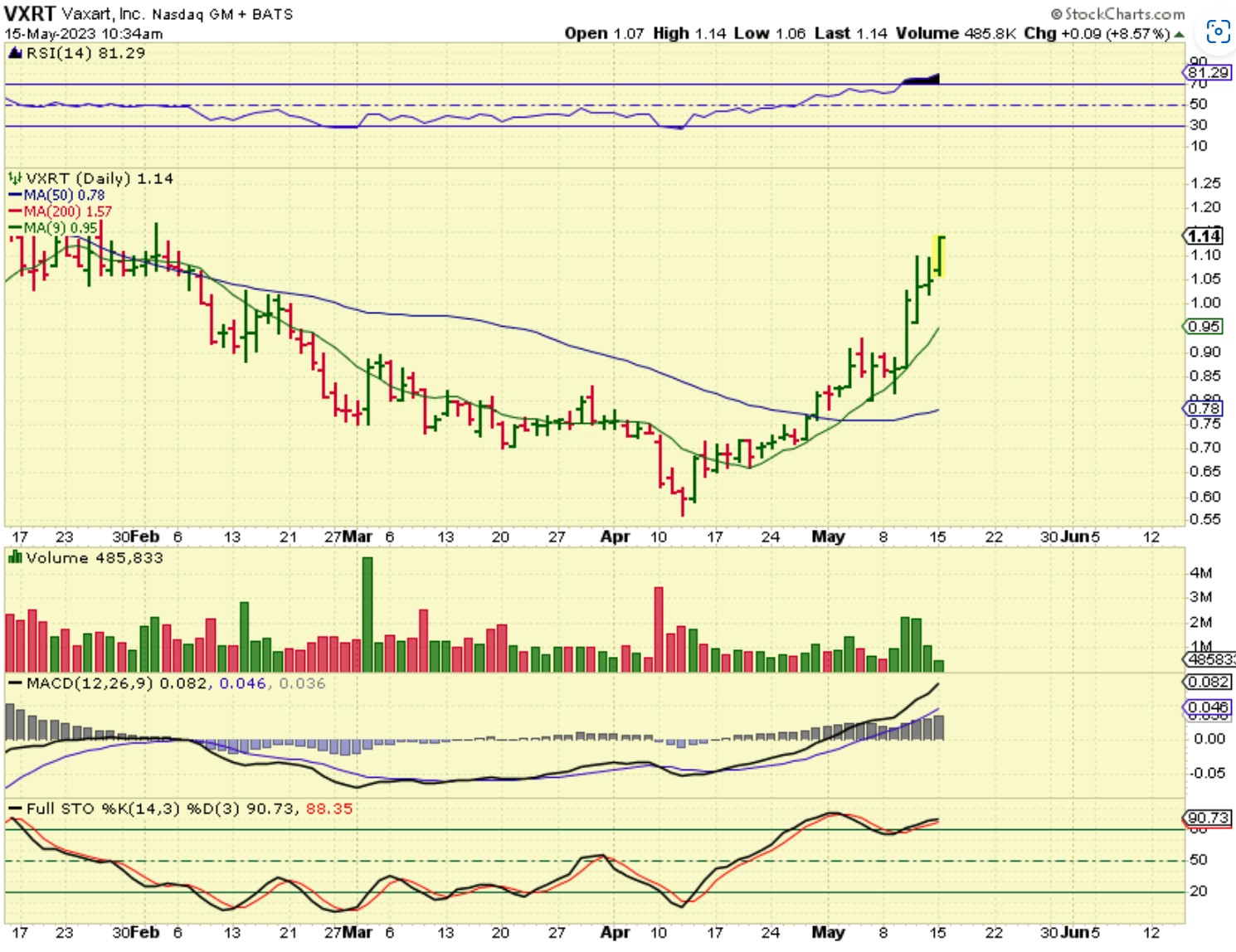This screenshot has width=1236, height=952.
Task: Click the black shaded overbought area in the RSI panel
Action: pos(921,80)
